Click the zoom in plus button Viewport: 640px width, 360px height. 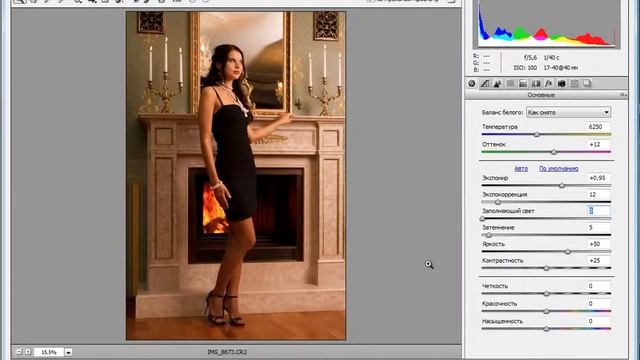pyautogui.click(x=28, y=351)
